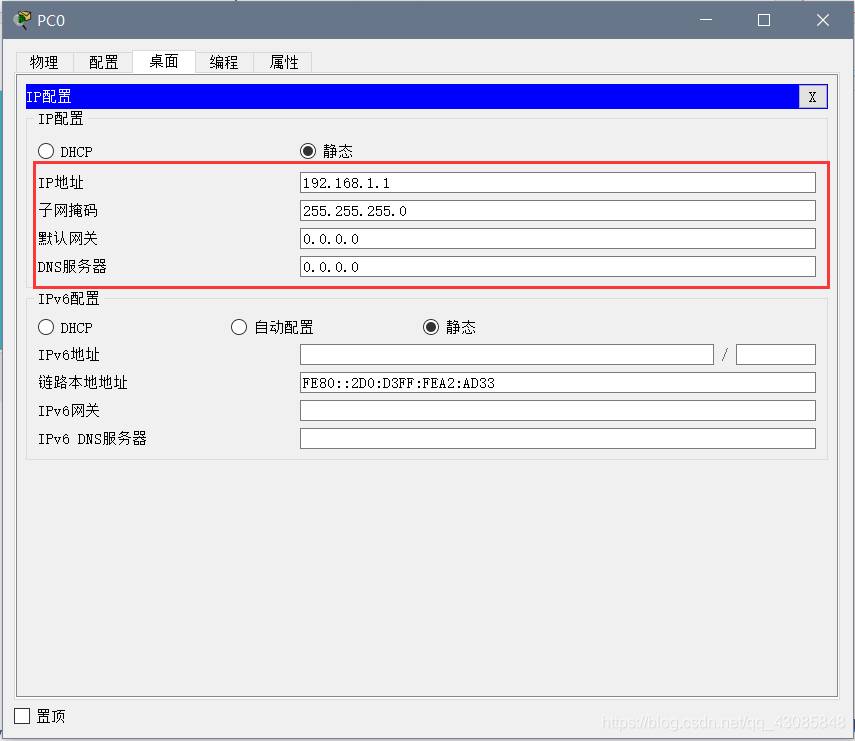This screenshot has height=741, width=855.
Task: Click the IPv6地址 label text
Action: tap(69, 354)
